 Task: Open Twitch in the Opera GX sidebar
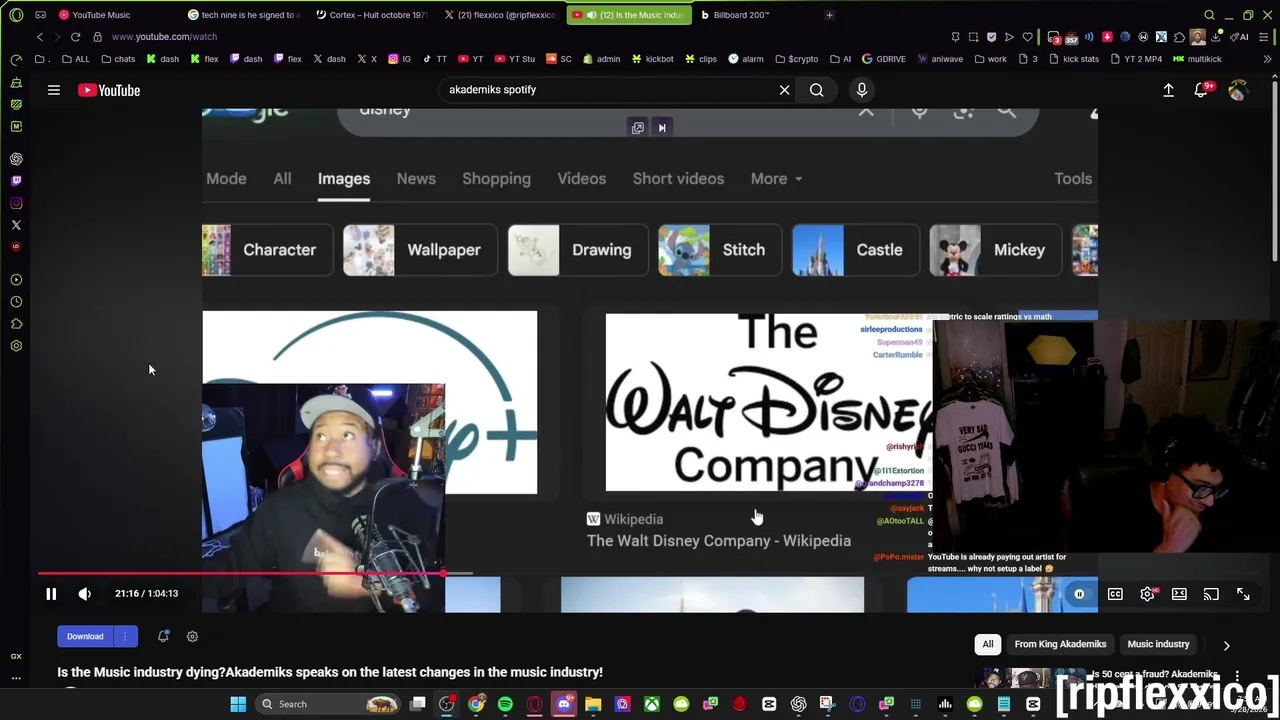click(x=16, y=181)
